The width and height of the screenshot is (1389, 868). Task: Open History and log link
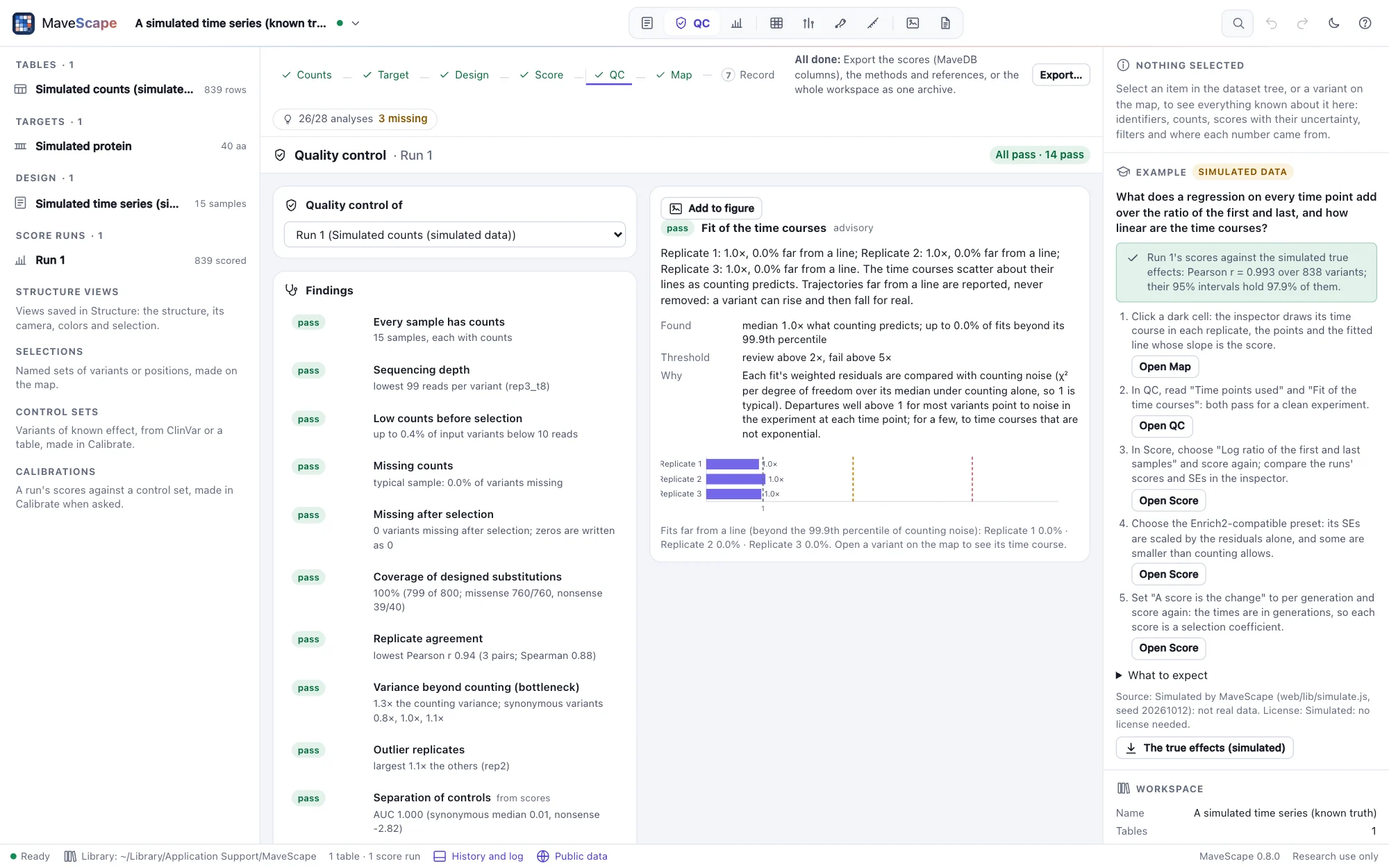click(x=479, y=856)
